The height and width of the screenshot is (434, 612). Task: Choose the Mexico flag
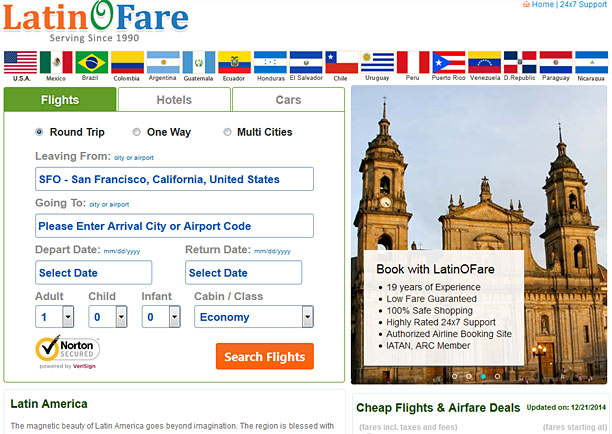tap(56, 62)
